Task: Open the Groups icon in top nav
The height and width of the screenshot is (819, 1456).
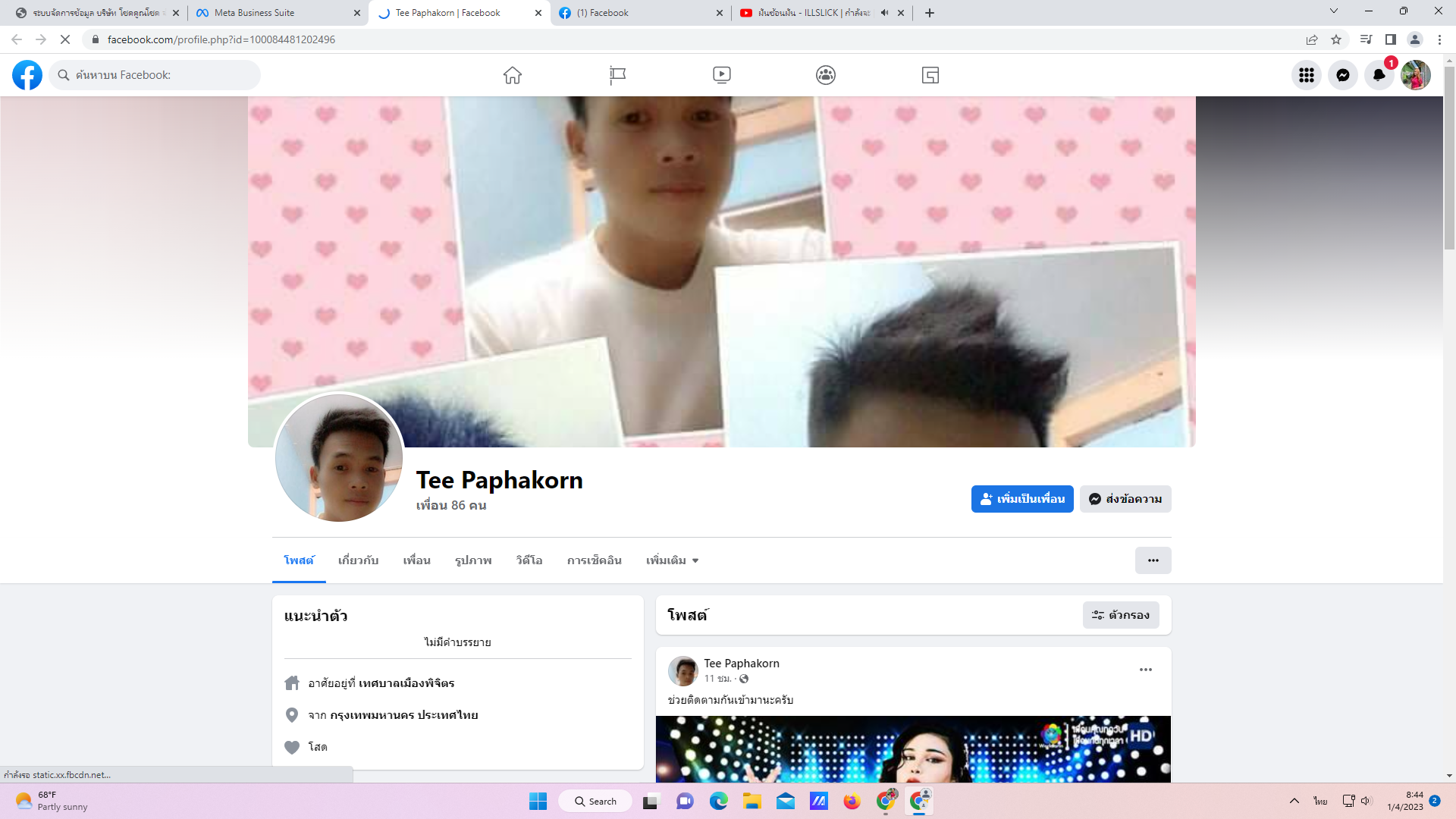Action: [826, 75]
